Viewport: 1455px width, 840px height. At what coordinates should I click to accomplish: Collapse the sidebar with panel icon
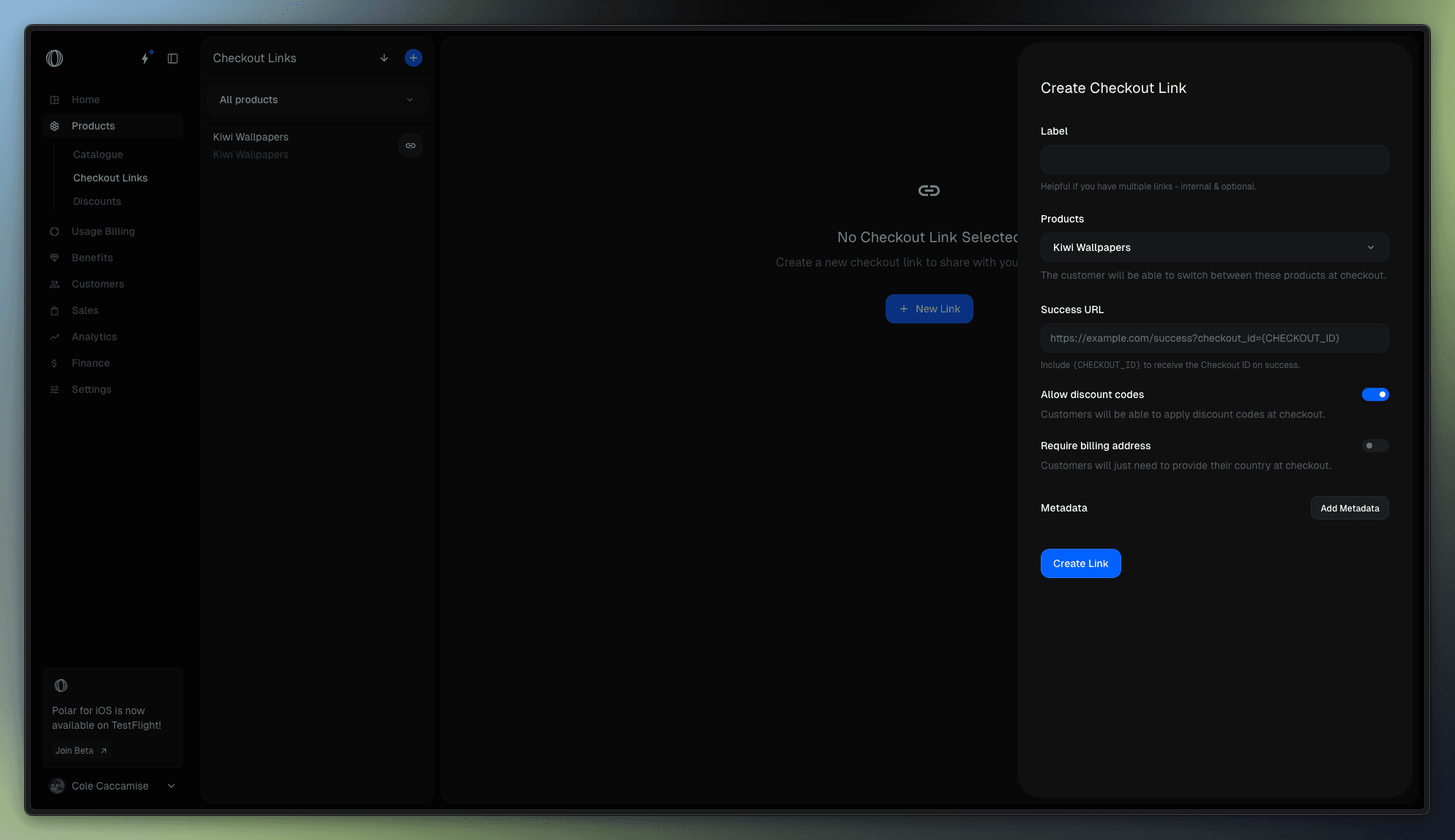173,59
